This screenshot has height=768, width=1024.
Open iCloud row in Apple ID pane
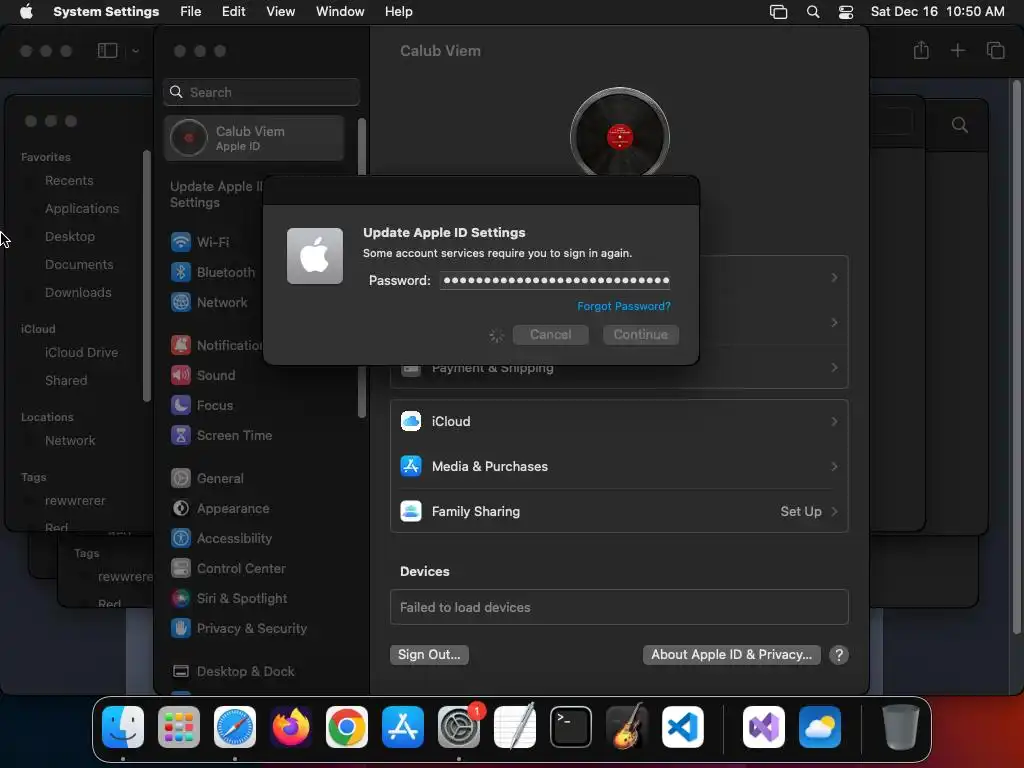[x=619, y=422]
